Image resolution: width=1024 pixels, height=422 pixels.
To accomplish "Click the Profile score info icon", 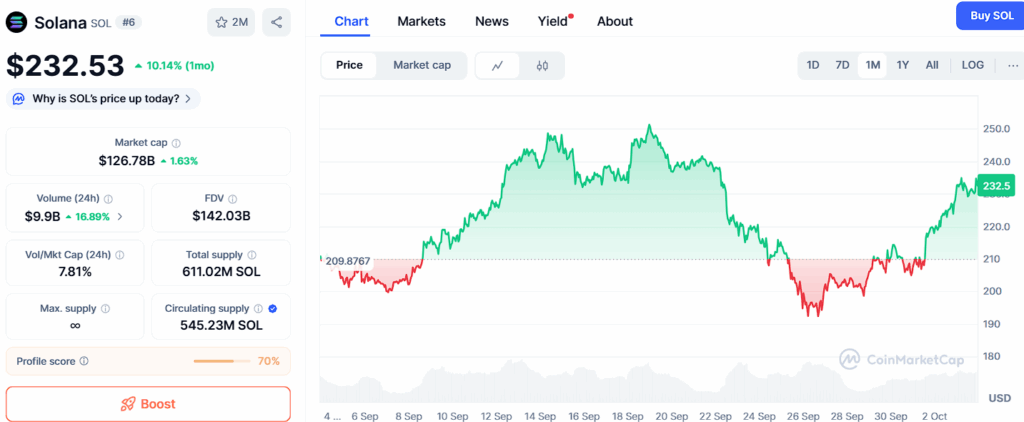I will coord(84,361).
